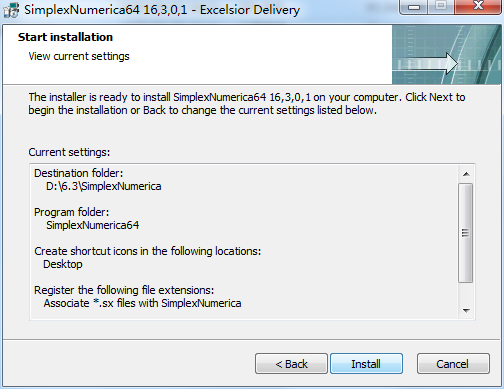Close the SimplexNumerica64 installer window
504x389 pixels.
pos(478,7)
